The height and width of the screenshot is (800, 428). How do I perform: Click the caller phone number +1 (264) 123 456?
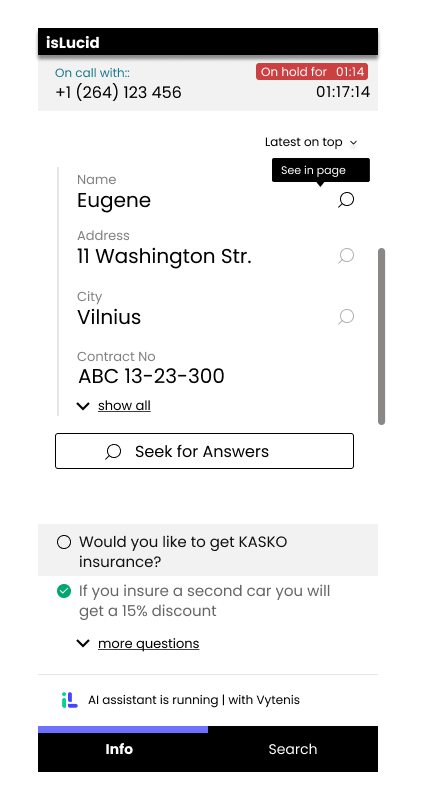[118, 92]
